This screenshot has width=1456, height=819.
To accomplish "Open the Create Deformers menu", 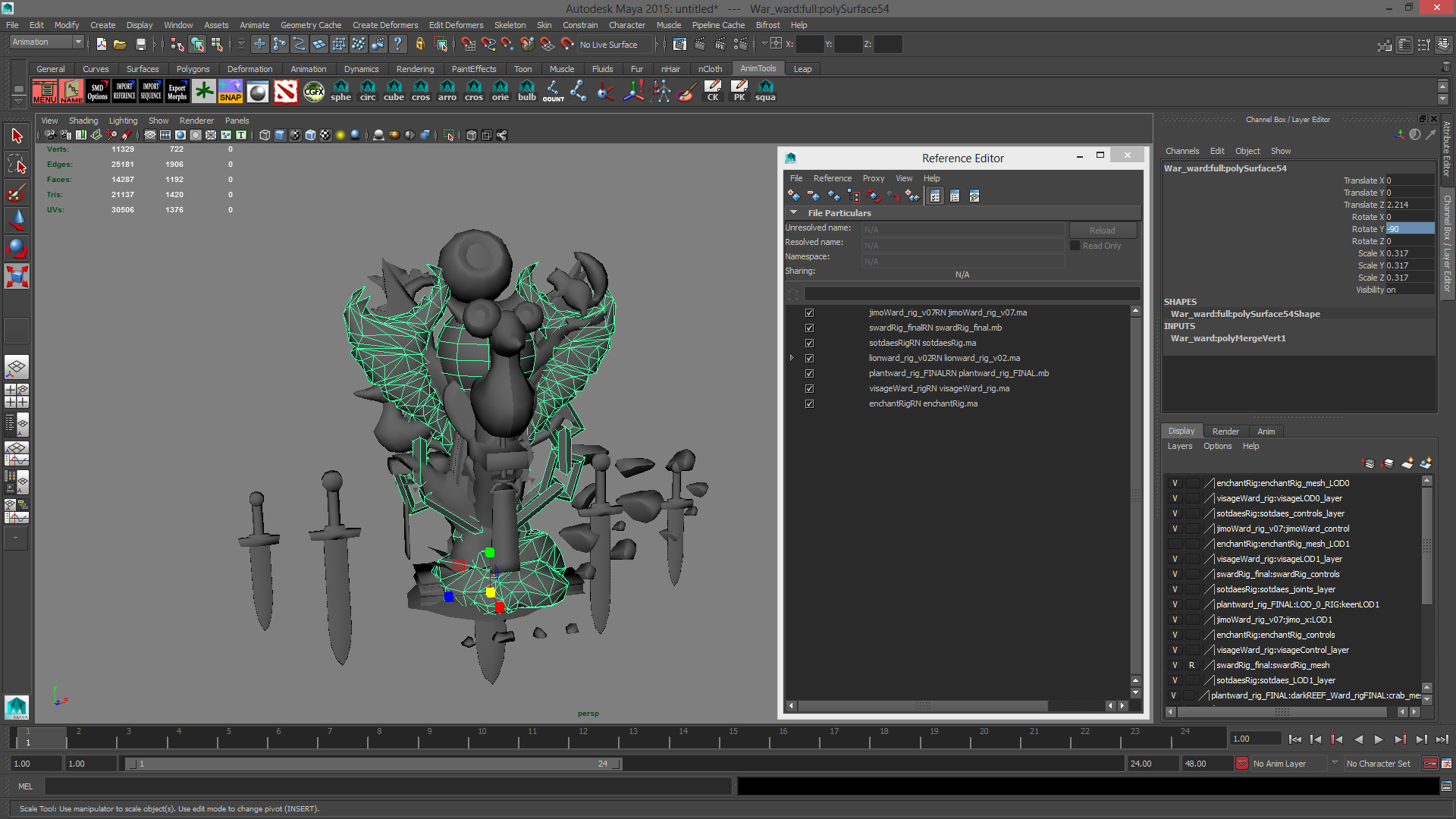I will coord(384,25).
